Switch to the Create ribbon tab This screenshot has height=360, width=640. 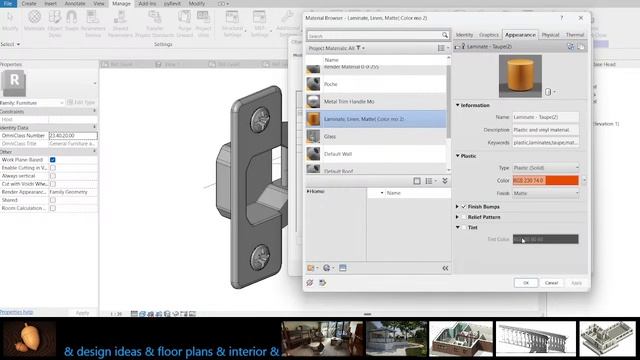(x=29, y=3)
